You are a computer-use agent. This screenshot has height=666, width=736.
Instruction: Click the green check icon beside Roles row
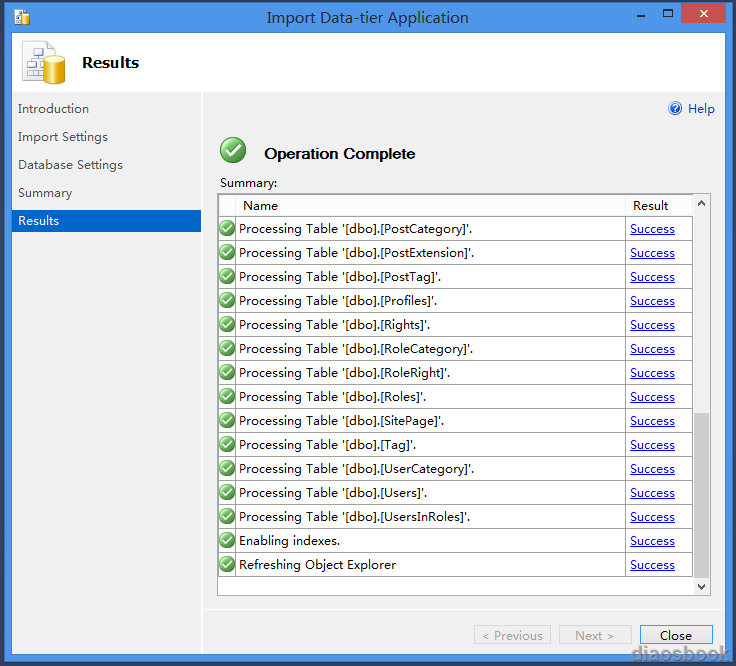click(x=227, y=397)
